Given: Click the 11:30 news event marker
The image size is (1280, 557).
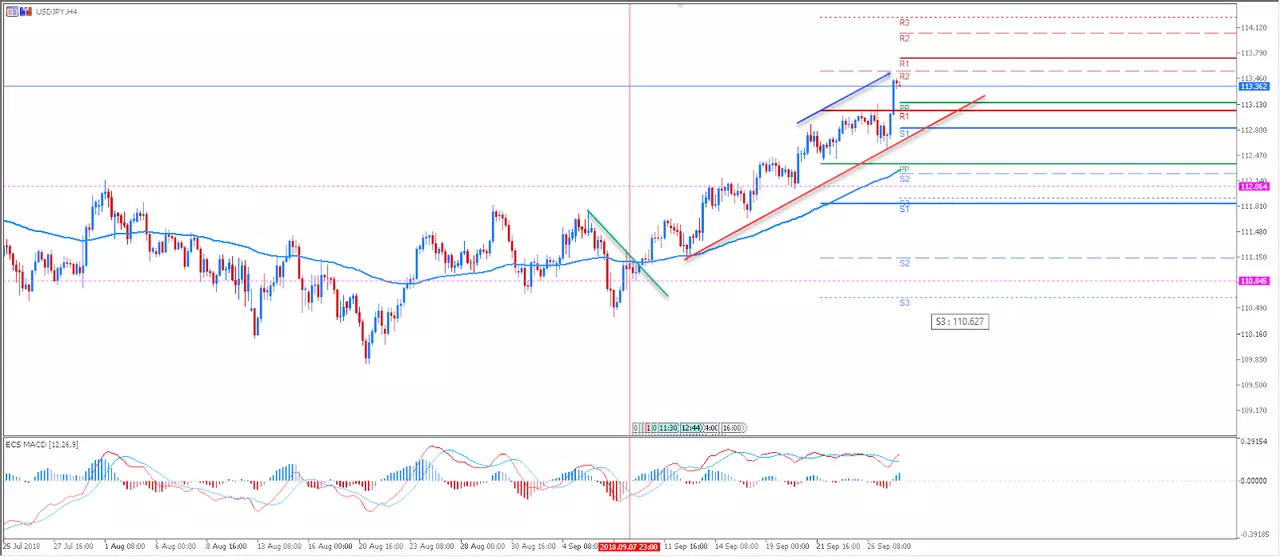Looking at the screenshot, I should tap(668, 428).
